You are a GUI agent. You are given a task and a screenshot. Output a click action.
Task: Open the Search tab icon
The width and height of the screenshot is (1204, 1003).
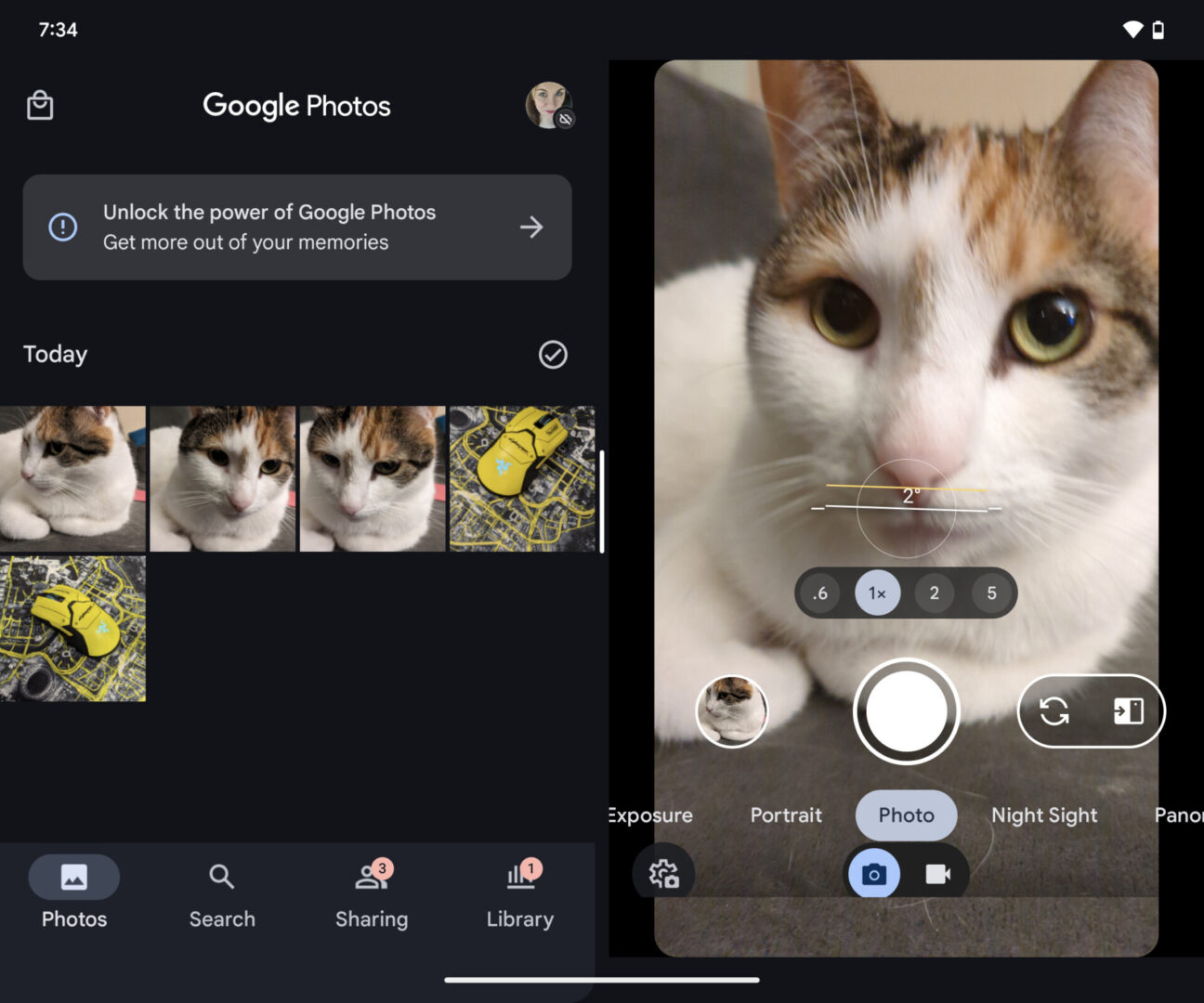tap(222, 877)
